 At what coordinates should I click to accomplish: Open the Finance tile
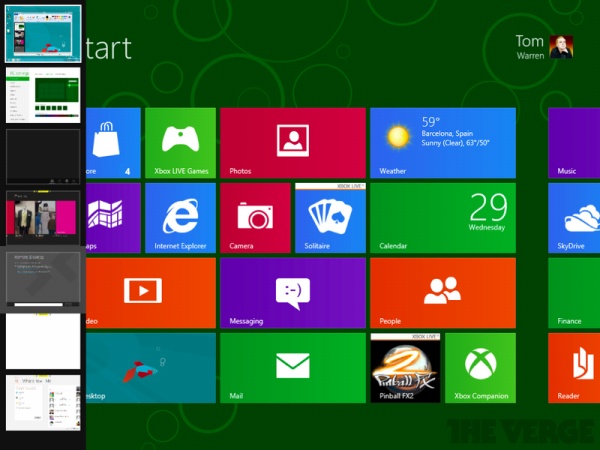click(574, 292)
